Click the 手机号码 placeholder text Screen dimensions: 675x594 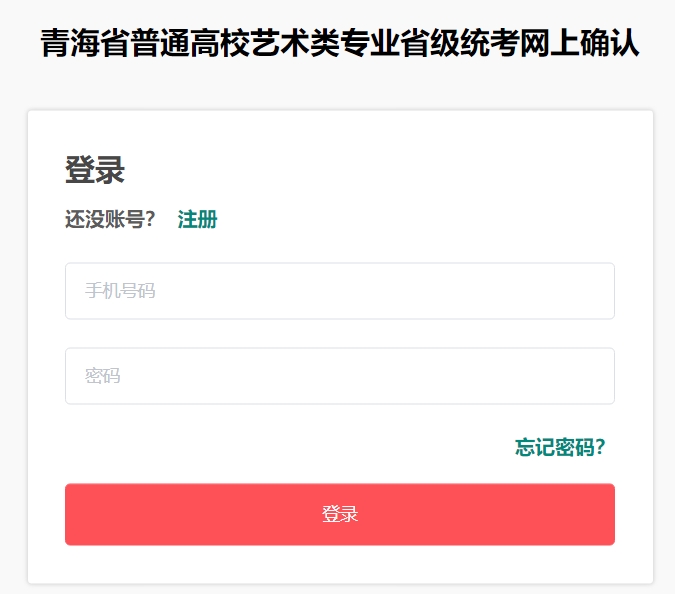point(120,291)
